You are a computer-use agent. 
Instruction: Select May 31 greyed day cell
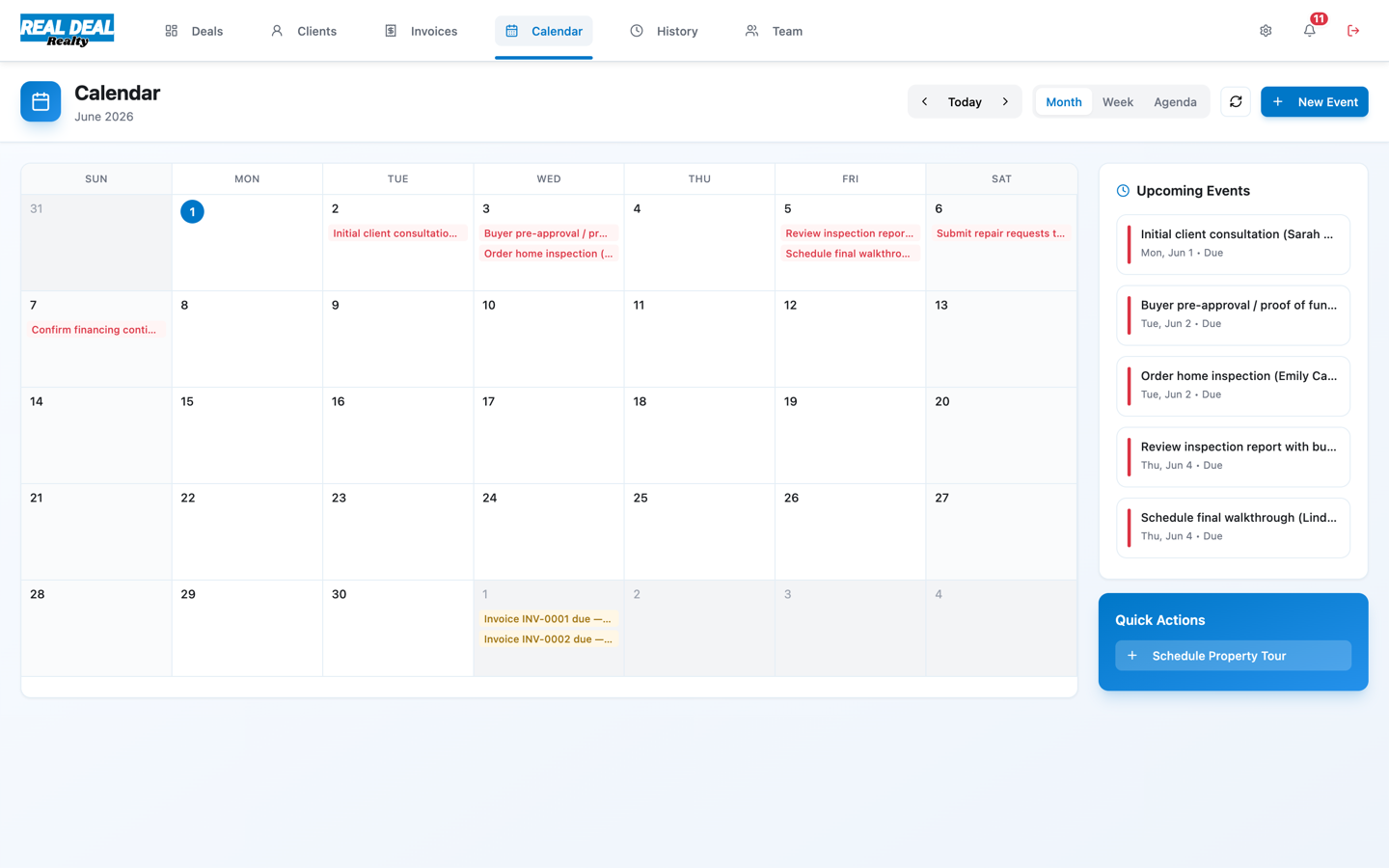[x=96, y=243]
